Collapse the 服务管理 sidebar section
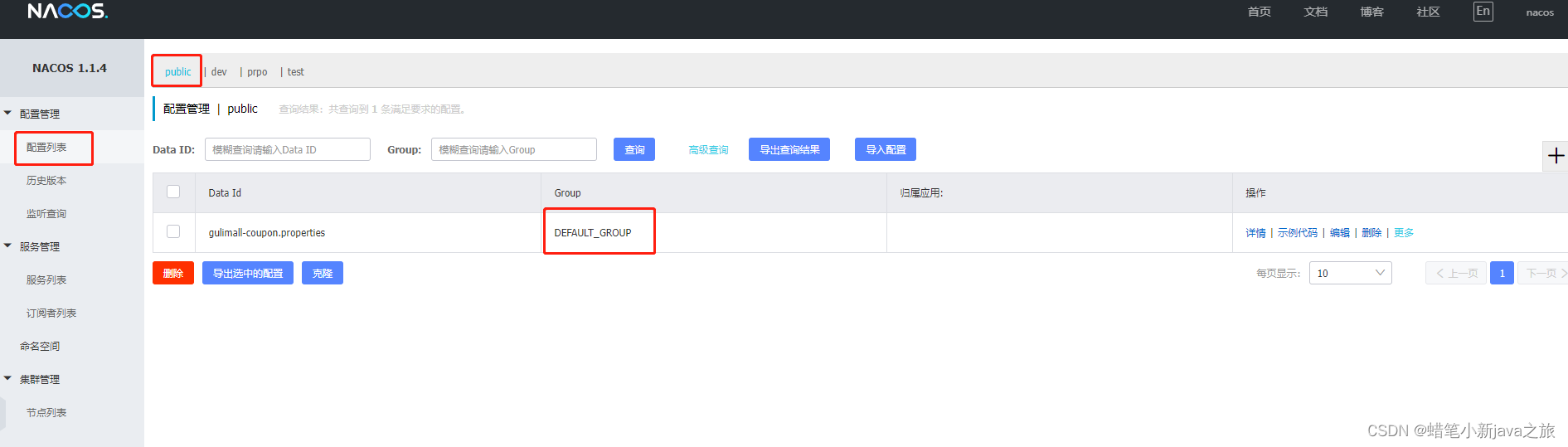Viewport: 1568px width, 447px height. coord(7,245)
